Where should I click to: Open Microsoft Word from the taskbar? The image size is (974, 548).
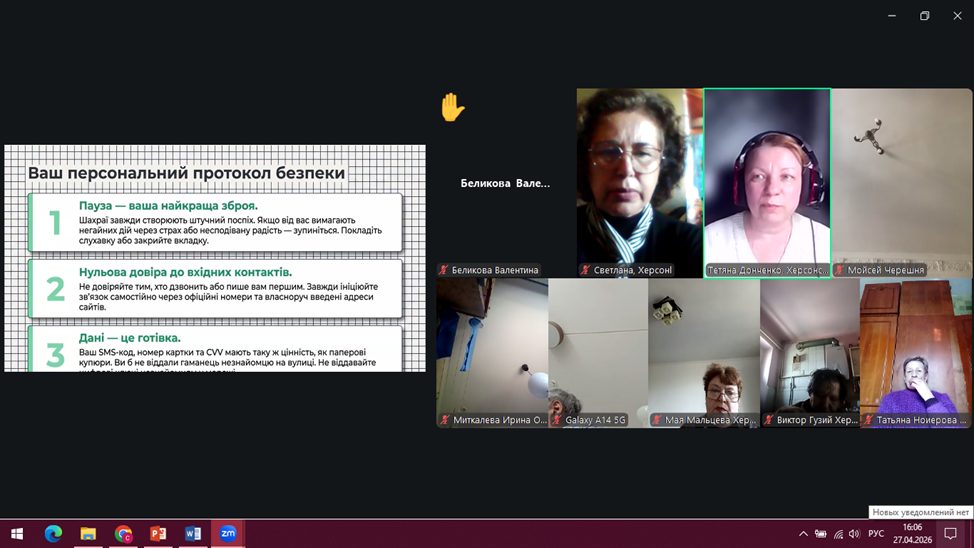point(193,533)
